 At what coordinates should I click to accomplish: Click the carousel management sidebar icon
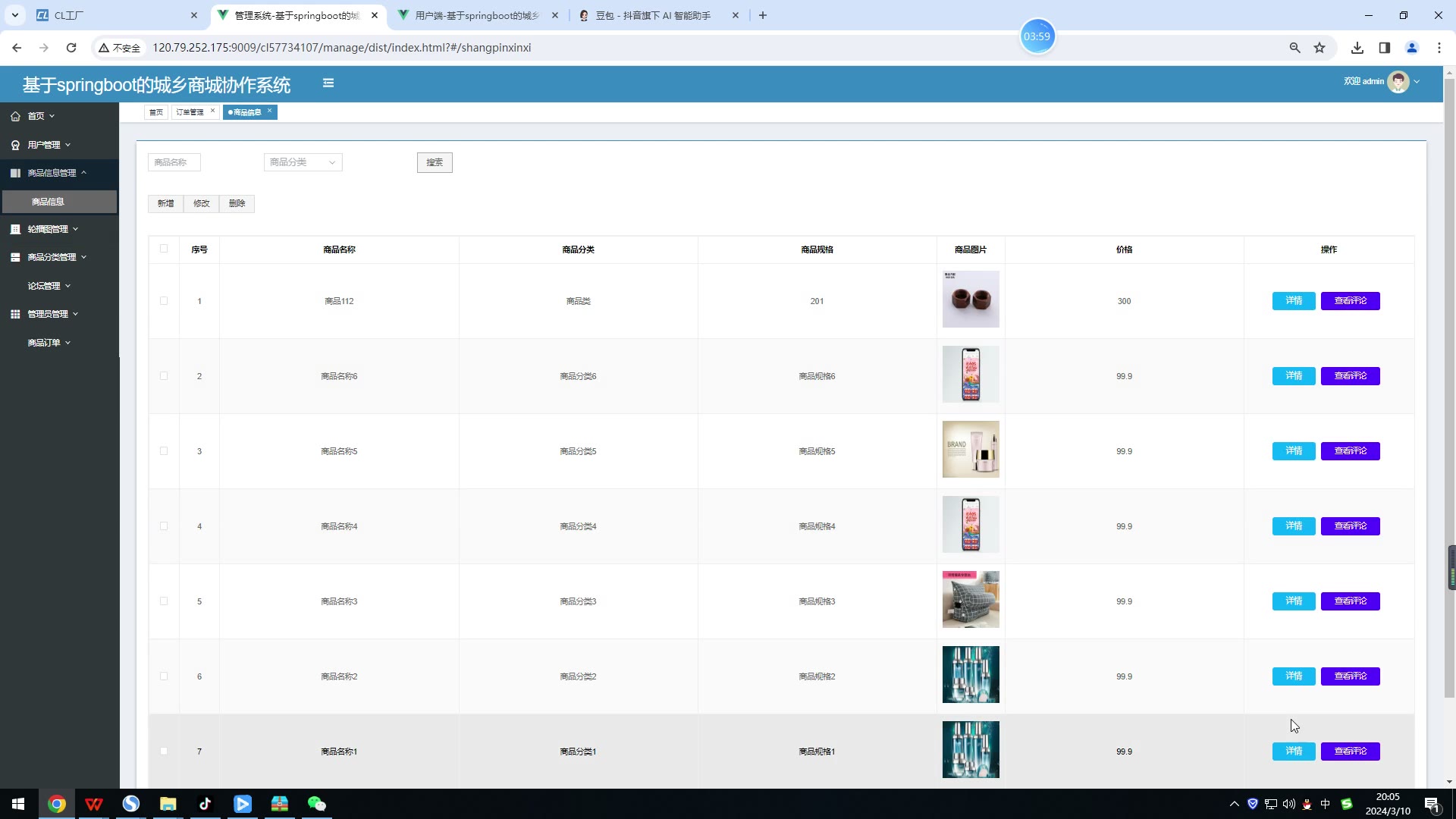(x=15, y=229)
